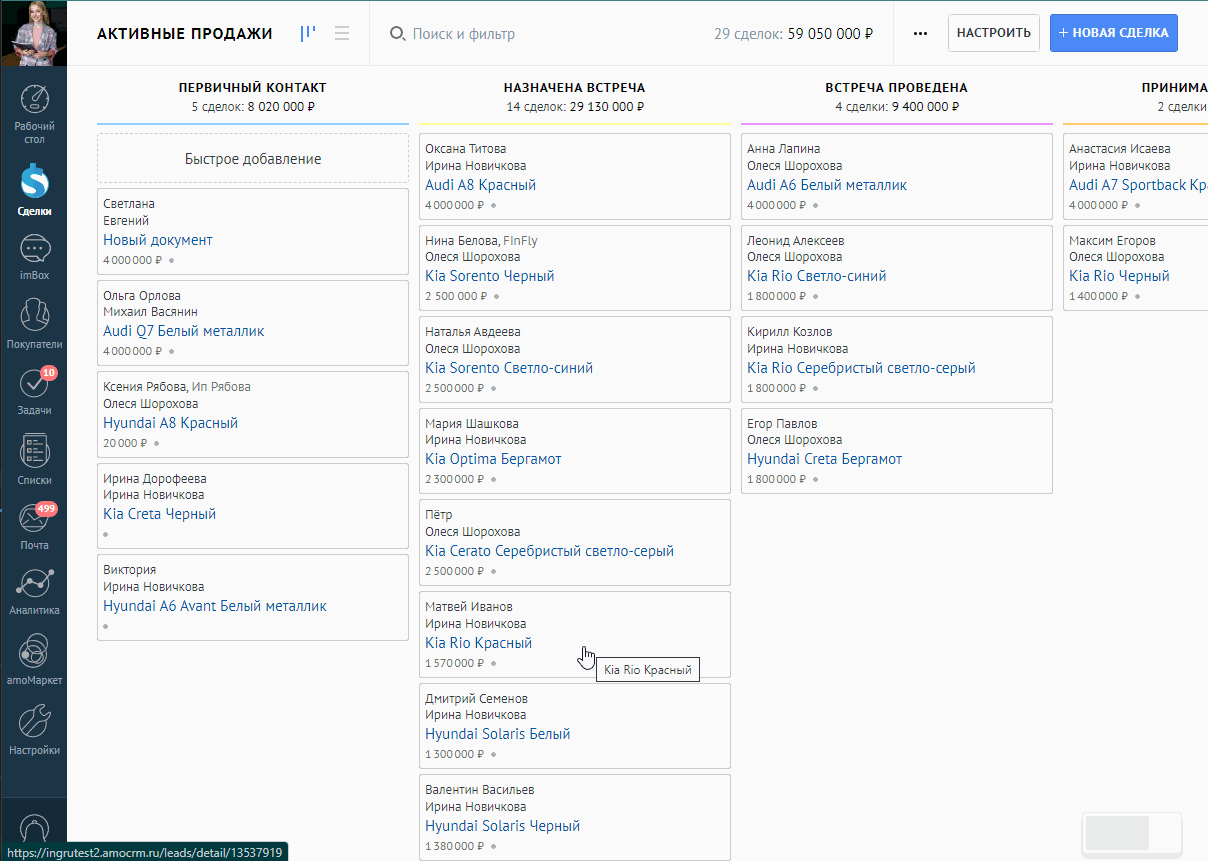Focus the Поиск и фильтр field
1208x861 pixels.
point(463,34)
